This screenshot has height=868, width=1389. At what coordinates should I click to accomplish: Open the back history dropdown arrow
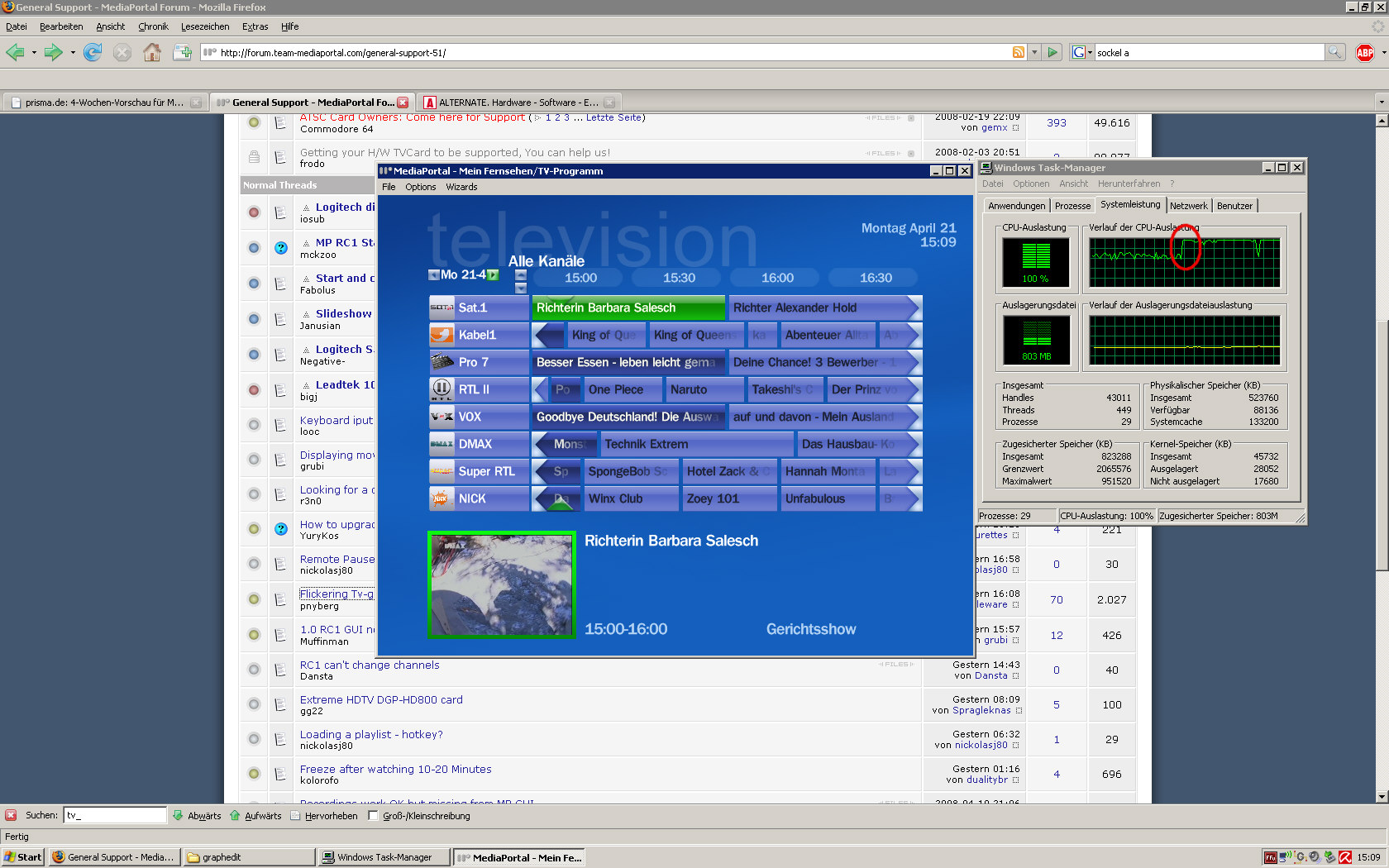[x=34, y=53]
